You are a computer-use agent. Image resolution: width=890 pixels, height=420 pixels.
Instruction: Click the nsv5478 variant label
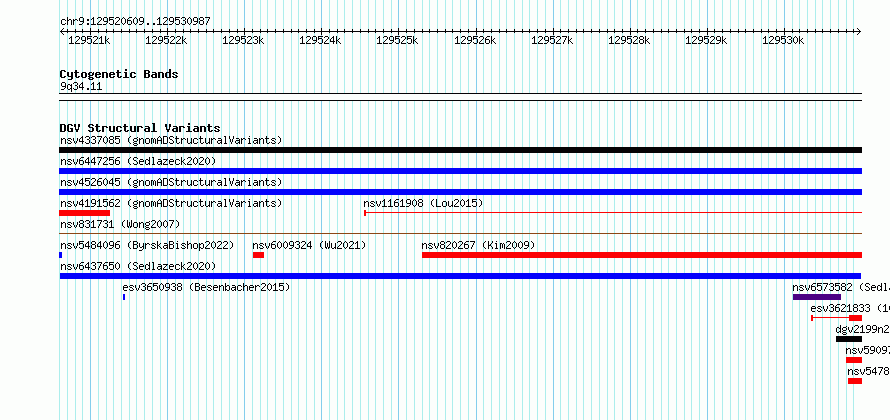point(868,371)
